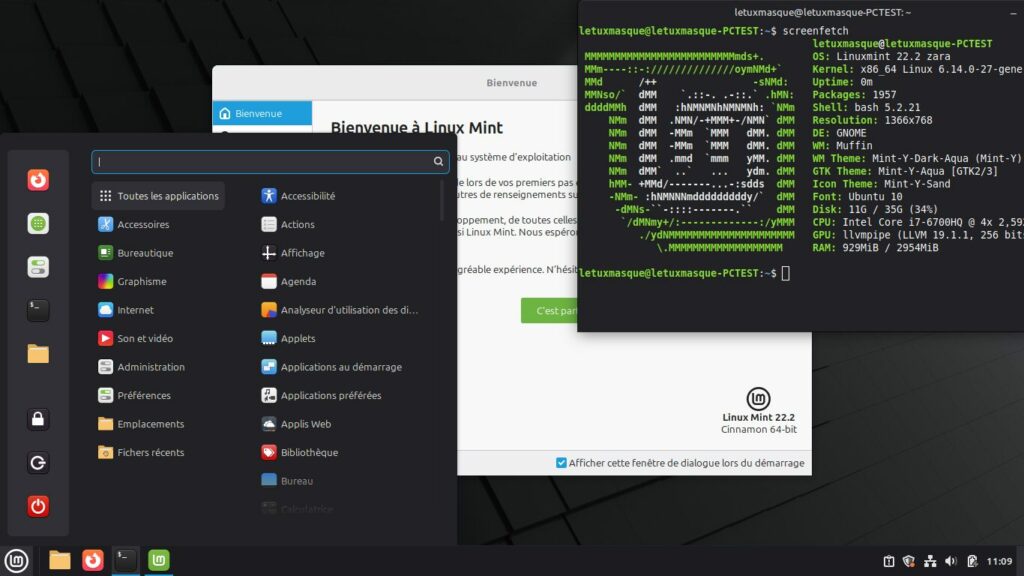
Task: Open Firefox from the taskbar
Action: coord(93,560)
